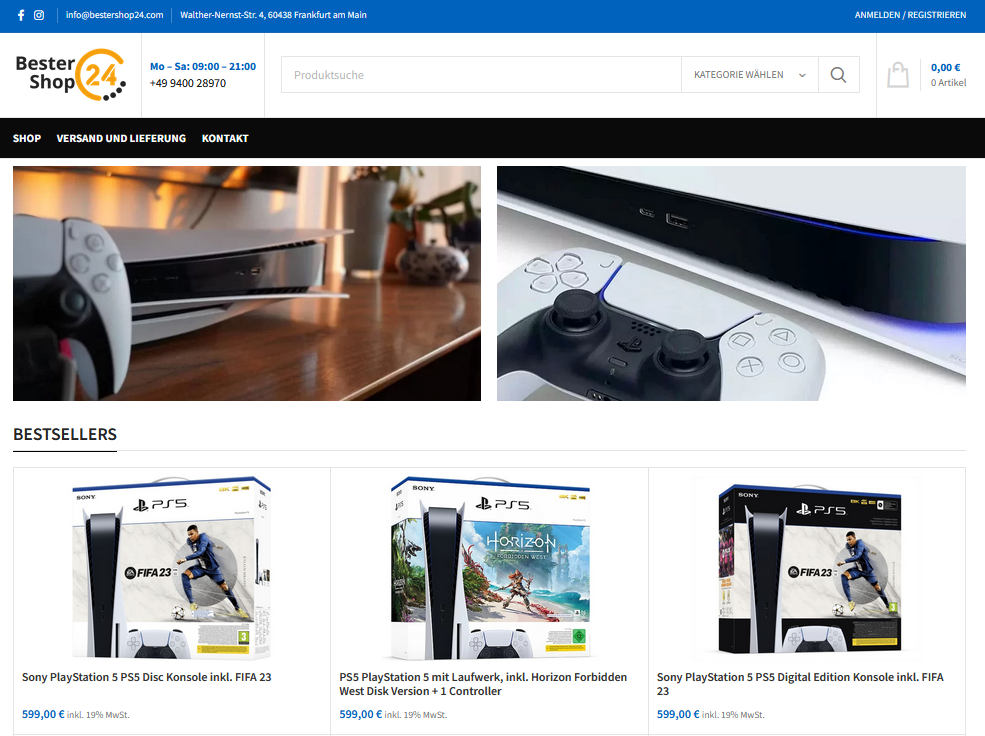Open Versand und Lieferung menu item
This screenshot has width=985, height=736.
point(121,138)
